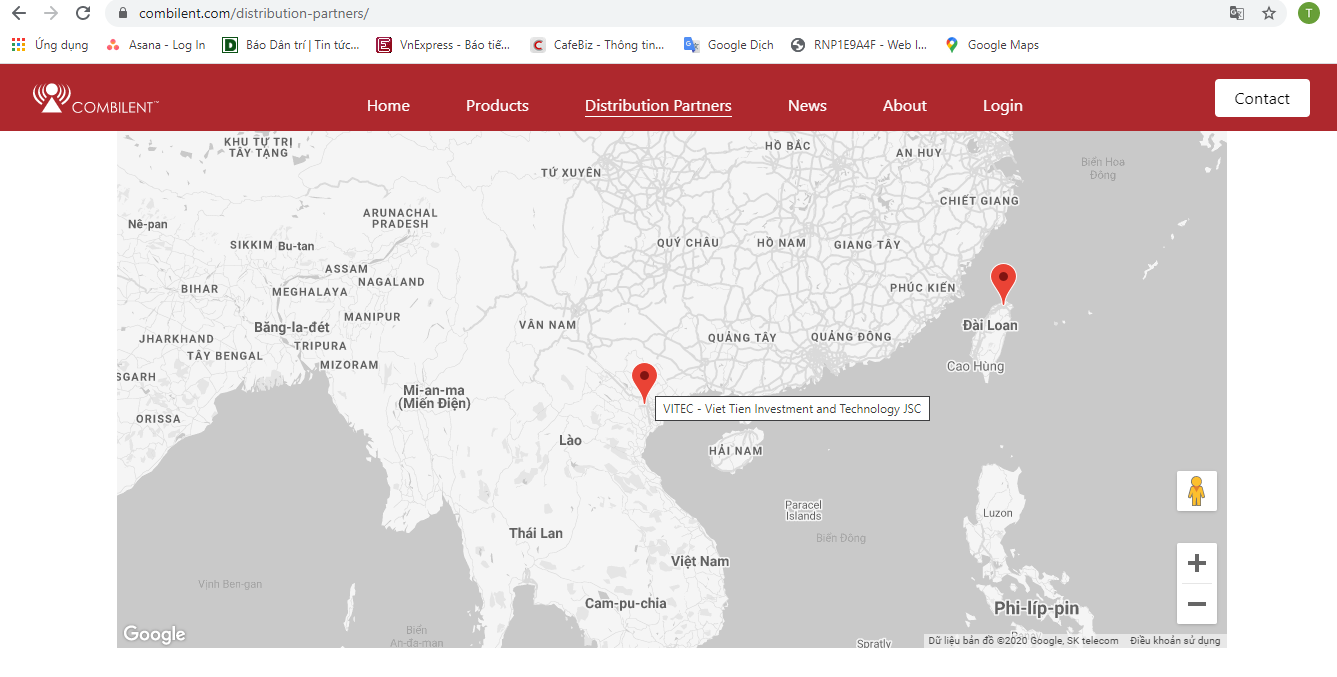
Task: Click the Google logo on the map
Action: point(154,634)
